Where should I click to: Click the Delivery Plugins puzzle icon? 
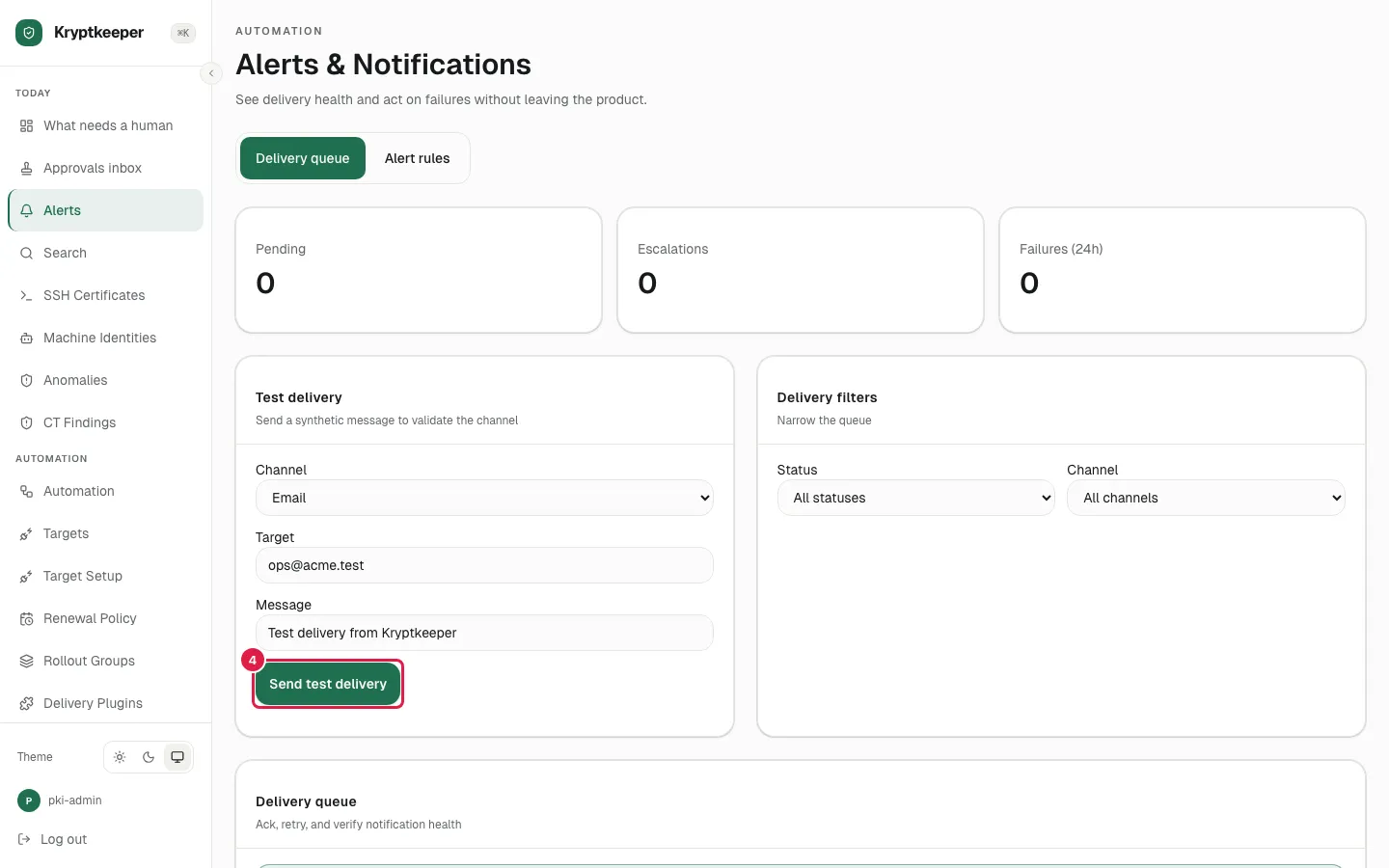(27, 704)
